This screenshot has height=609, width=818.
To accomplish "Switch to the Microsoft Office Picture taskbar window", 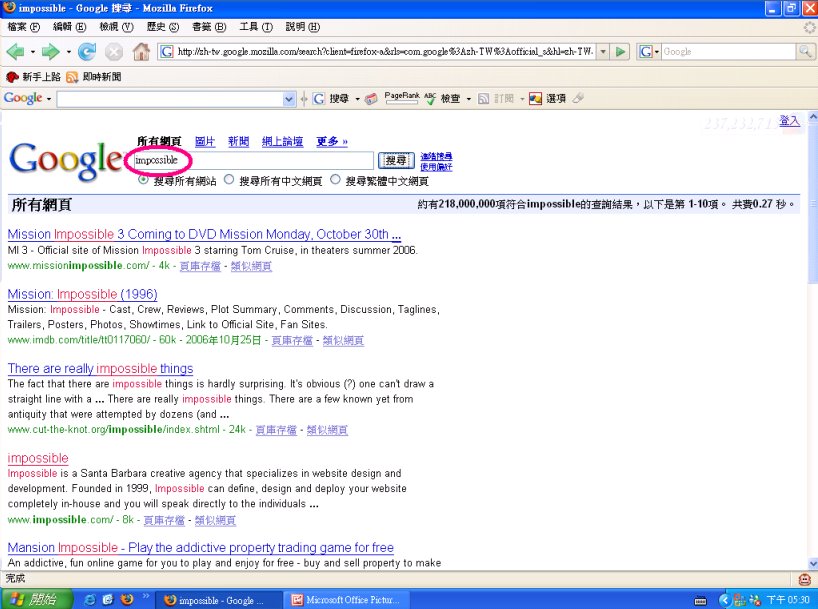I will [x=347, y=600].
